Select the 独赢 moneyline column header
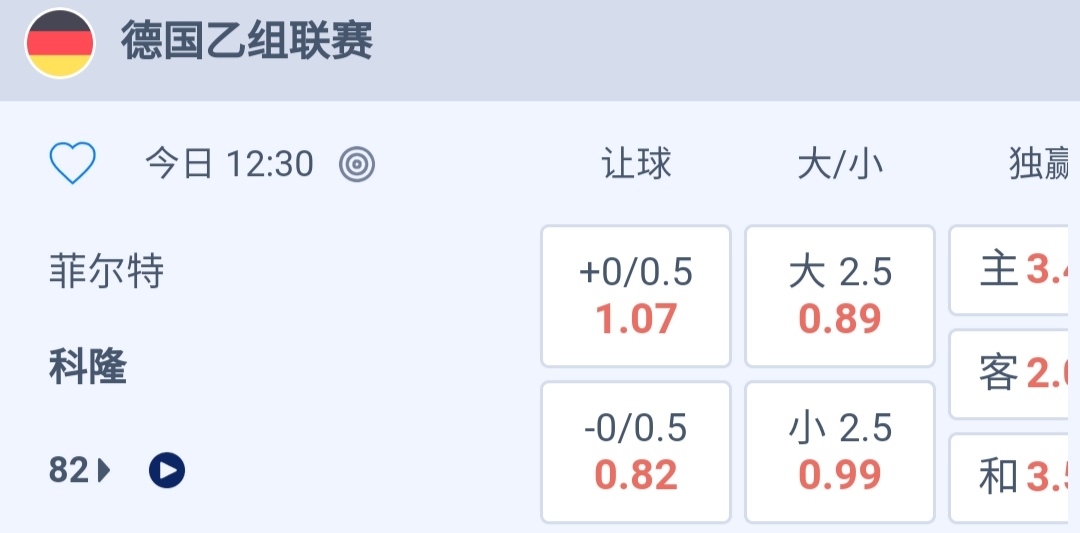This screenshot has width=1080, height=533. point(1040,164)
